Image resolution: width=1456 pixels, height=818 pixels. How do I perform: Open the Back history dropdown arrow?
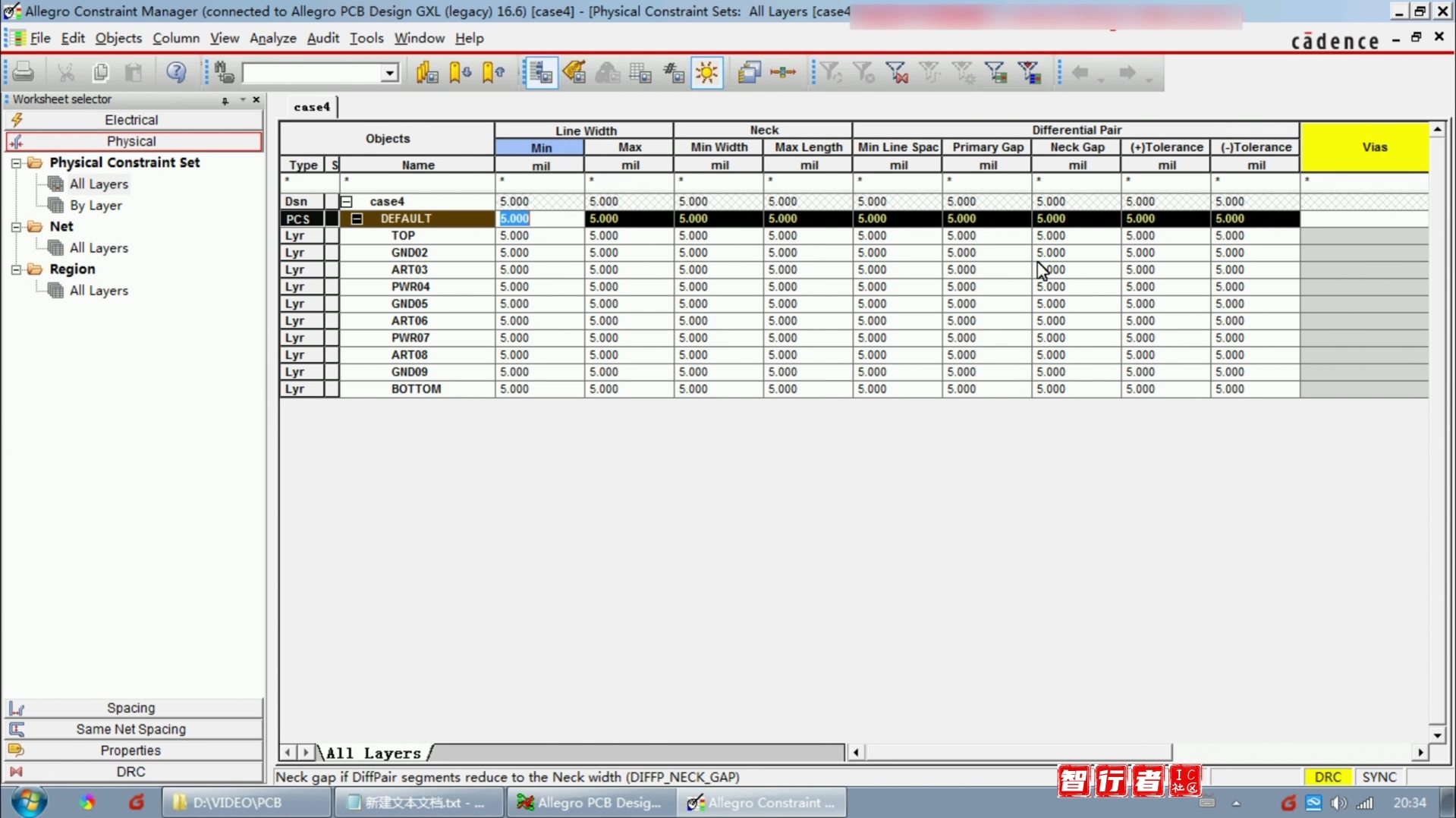[x=1101, y=79]
